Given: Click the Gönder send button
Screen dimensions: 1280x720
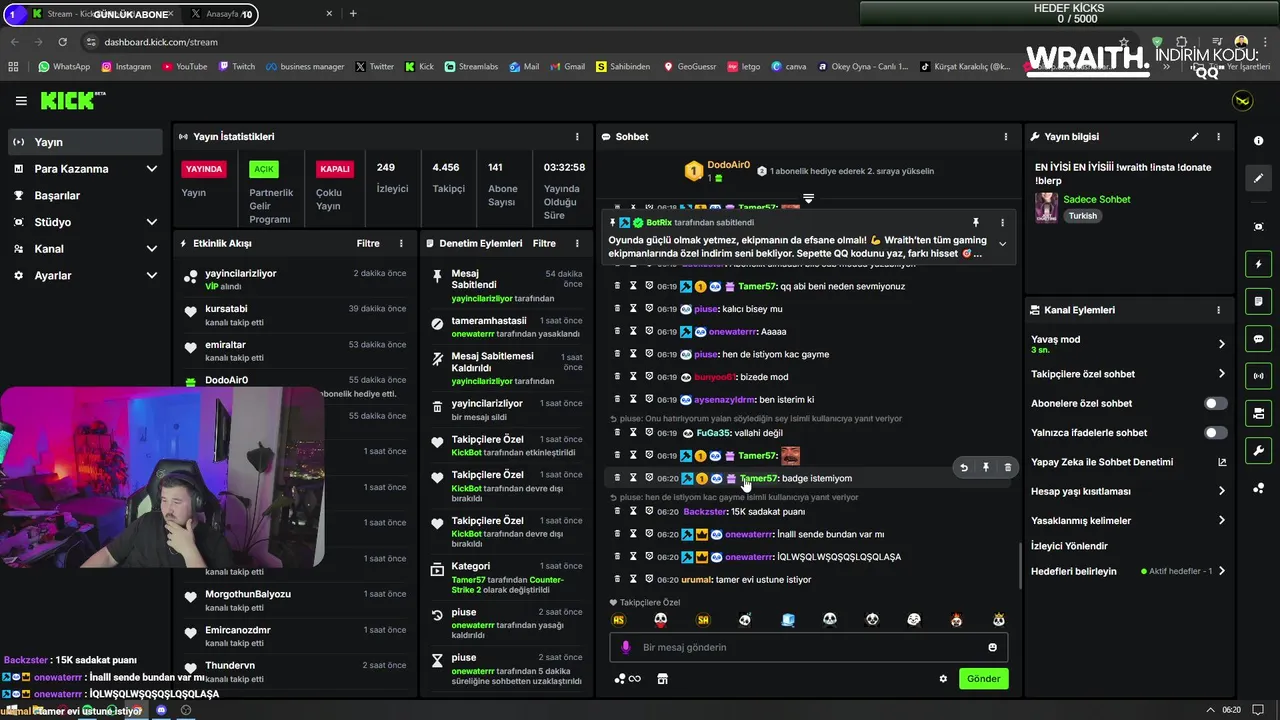Looking at the screenshot, I should [983, 679].
